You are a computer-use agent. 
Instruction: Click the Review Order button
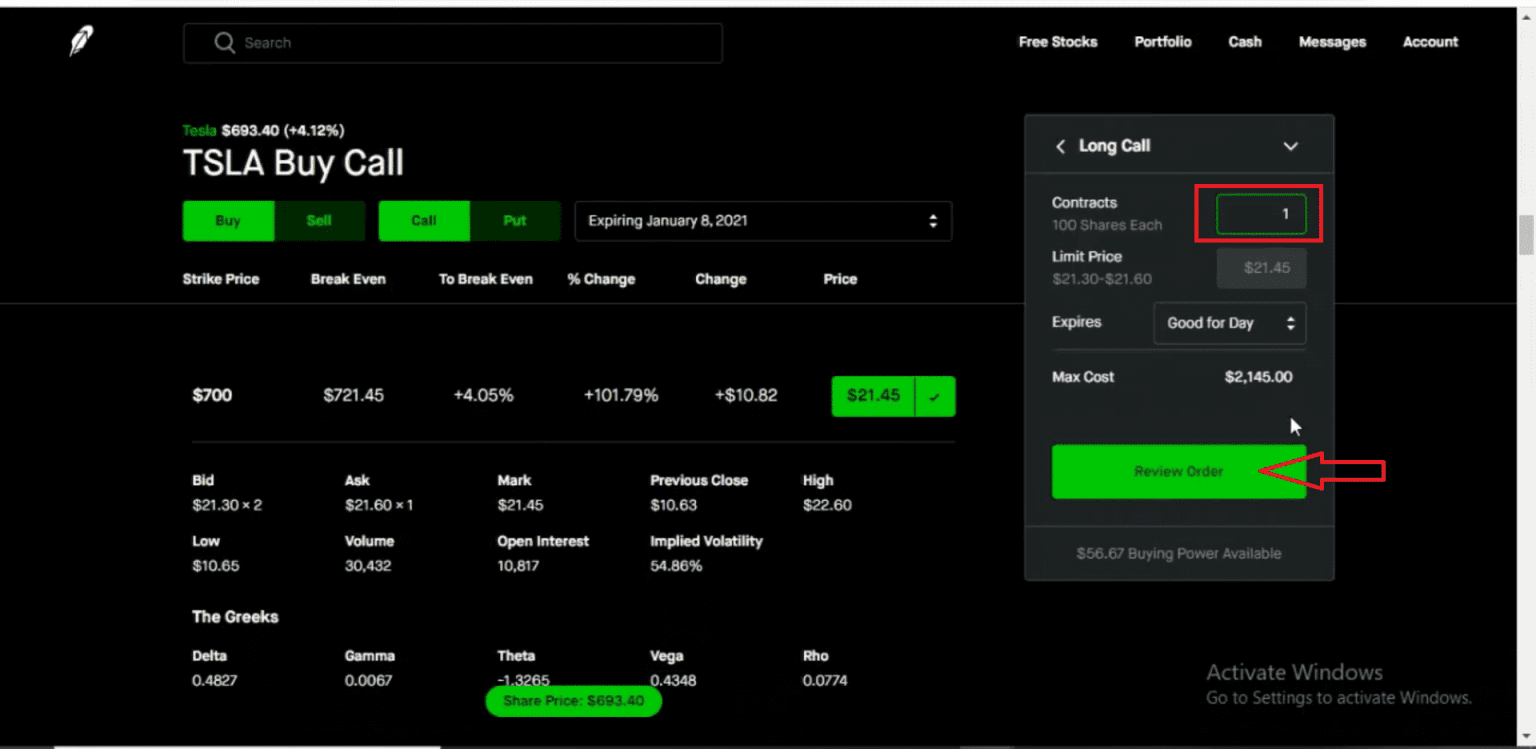(x=1178, y=471)
